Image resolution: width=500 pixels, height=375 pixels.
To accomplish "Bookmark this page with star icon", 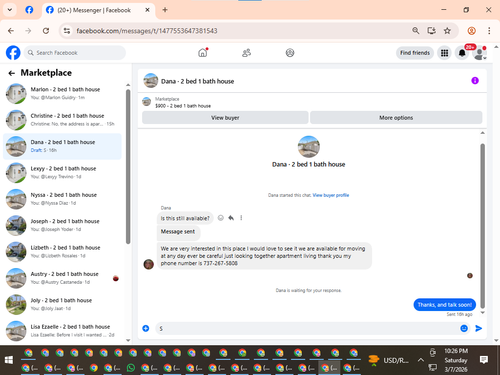I will click(x=447, y=31).
